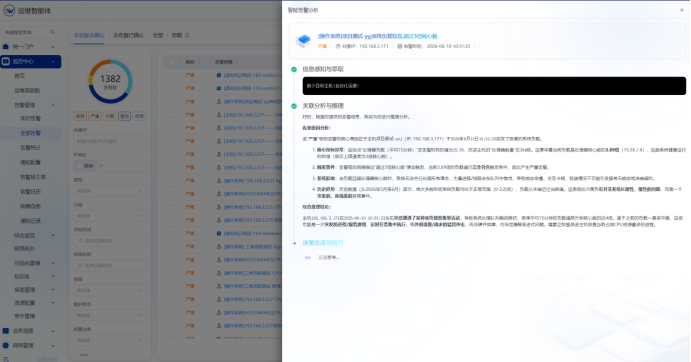Click the sort icon in 告警标题 column header
This screenshot has height=362, width=691.
click(236, 62)
